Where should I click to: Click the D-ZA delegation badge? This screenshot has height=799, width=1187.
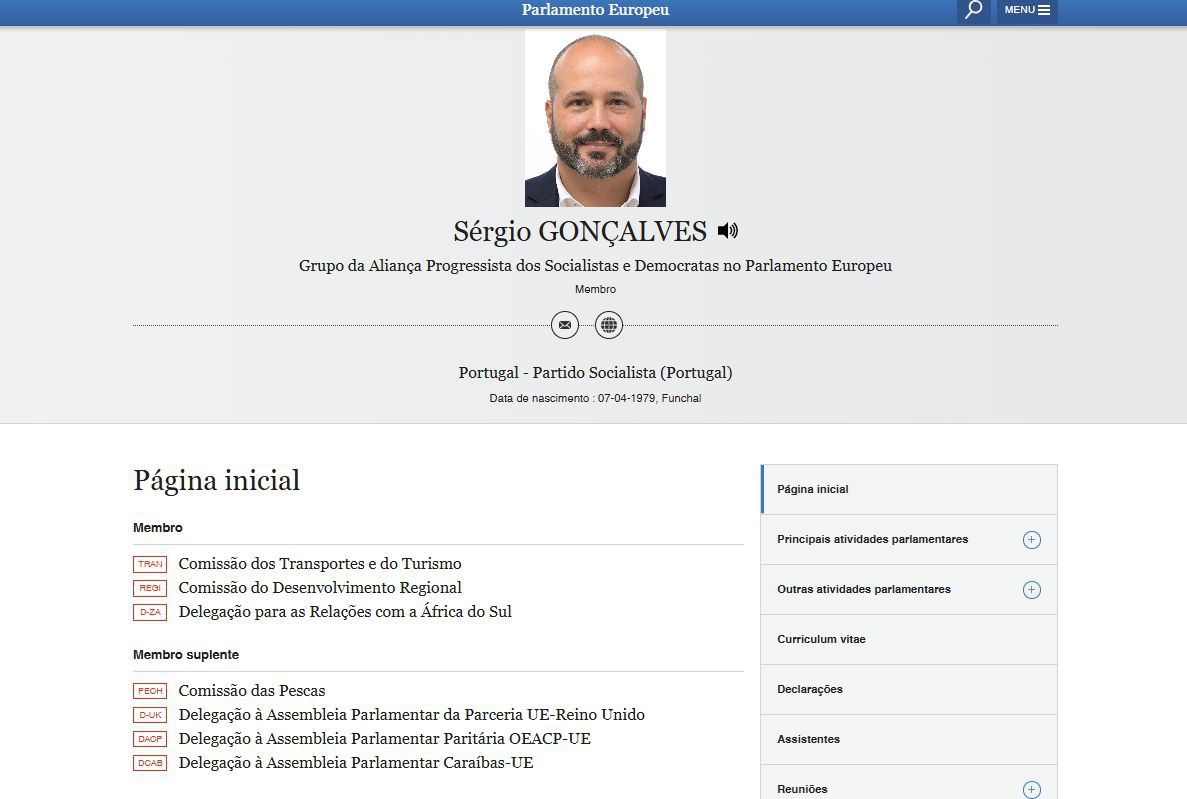[150, 612]
